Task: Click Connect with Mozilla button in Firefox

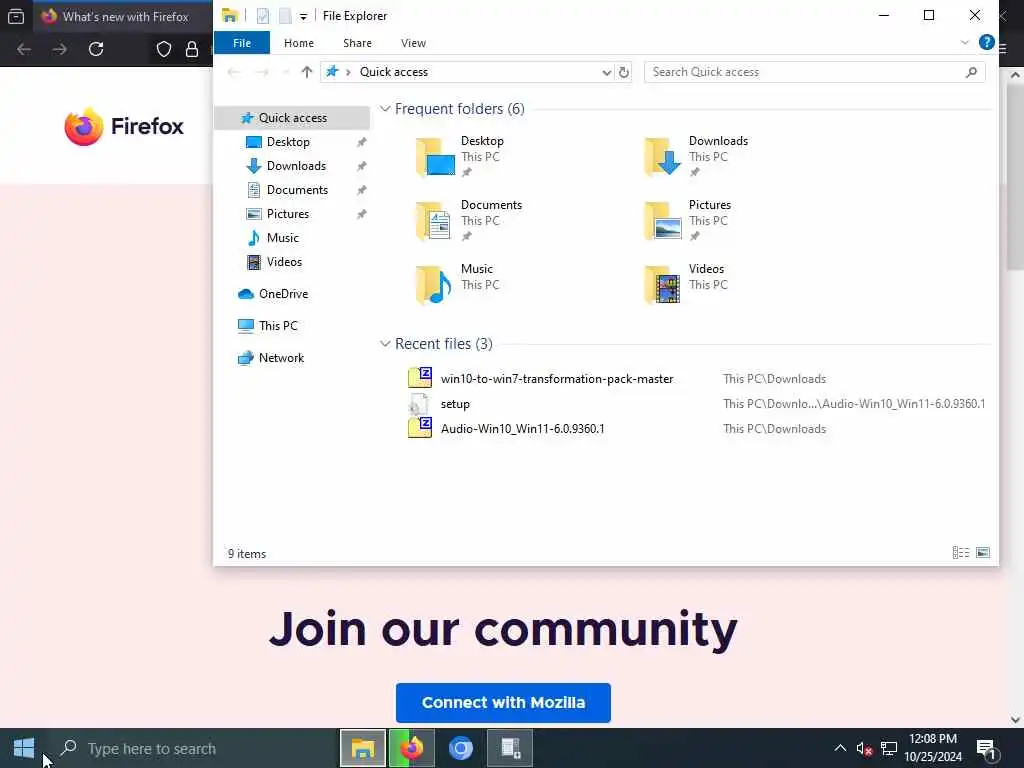Action: (x=503, y=703)
